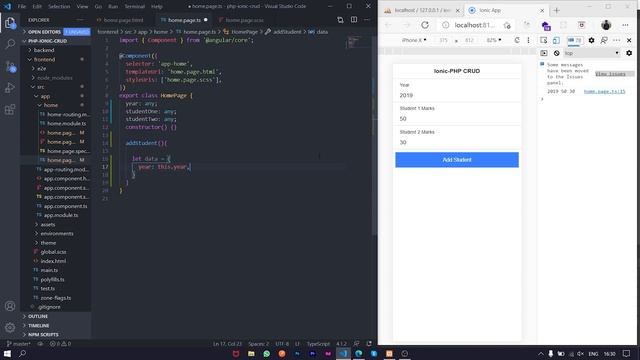
Task: Open the 82% zoom dropdown
Action: tap(493, 40)
